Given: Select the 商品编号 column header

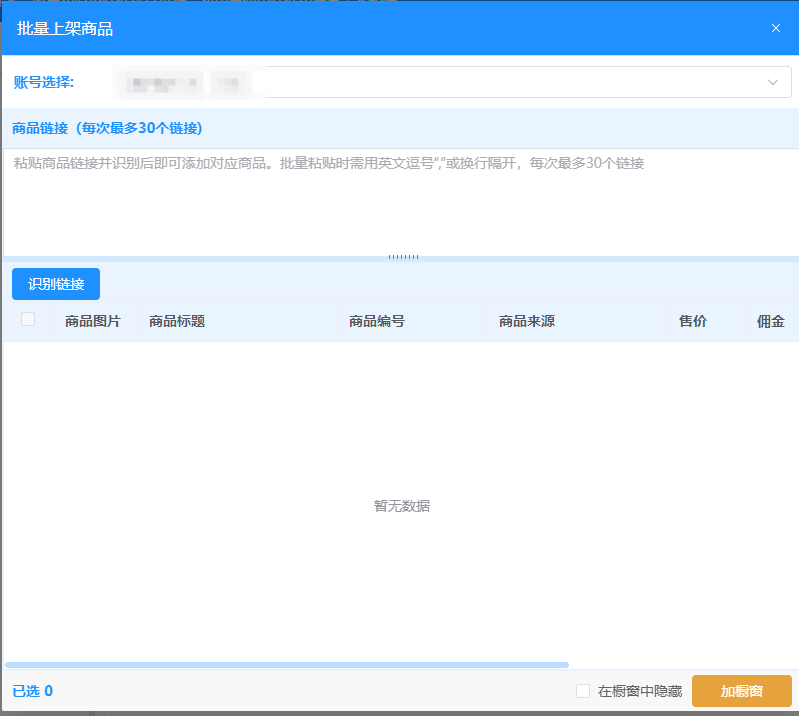Looking at the screenshot, I should click(x=377, y=321).
